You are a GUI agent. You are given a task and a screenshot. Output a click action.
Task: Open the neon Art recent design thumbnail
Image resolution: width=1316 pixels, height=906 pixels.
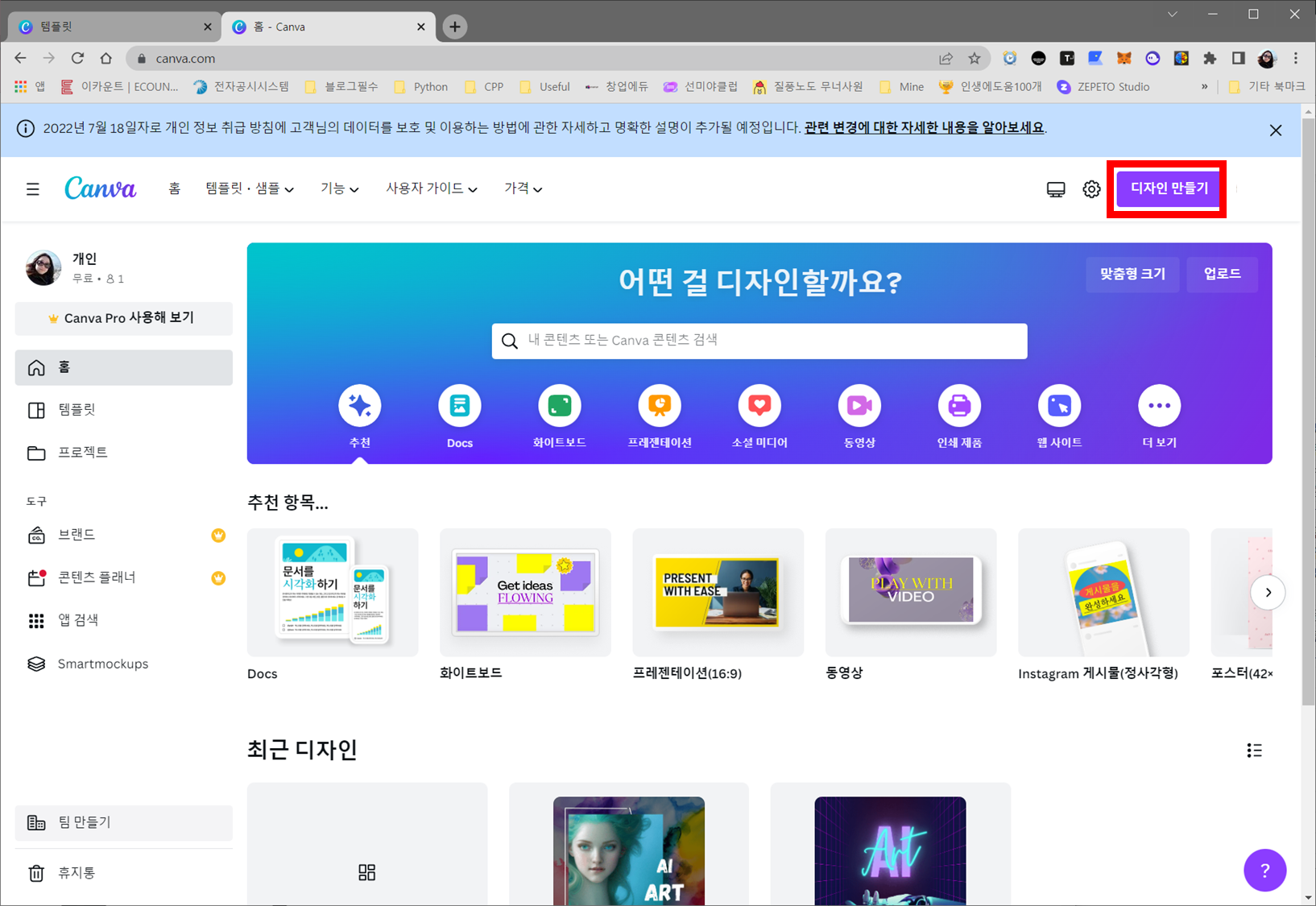click(x=890, y=844)
